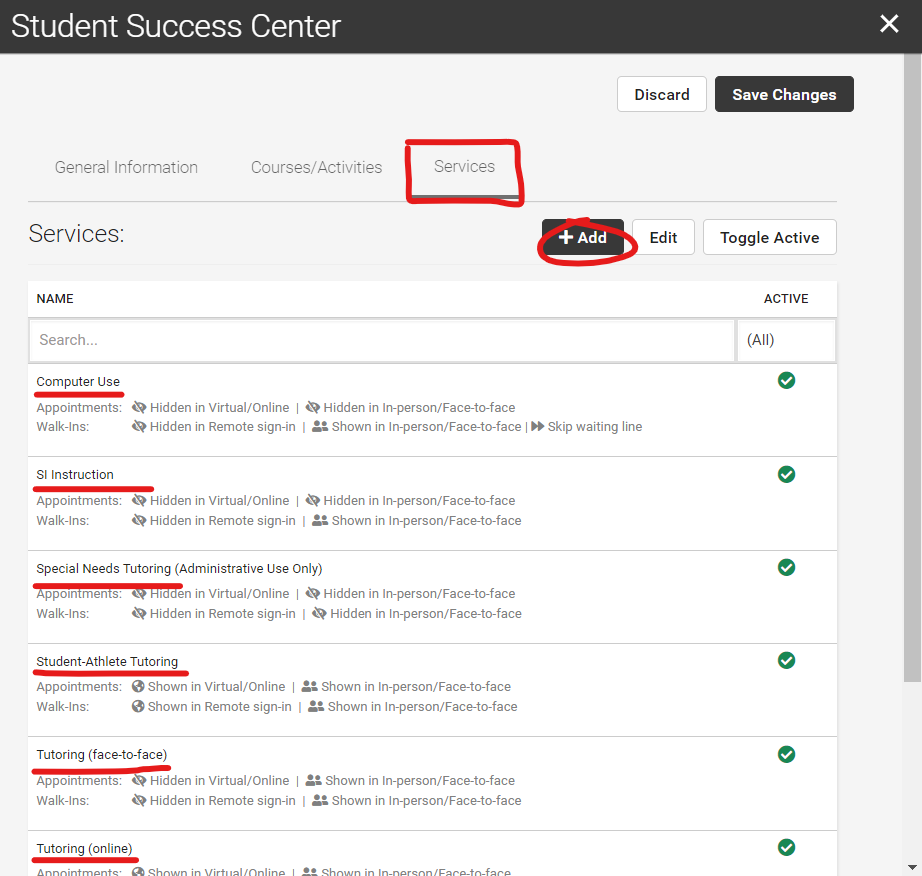
Task: Click Tutoring (face-to-face) appointments hidden Virtual/Online icon
Action: coord(139,780)
